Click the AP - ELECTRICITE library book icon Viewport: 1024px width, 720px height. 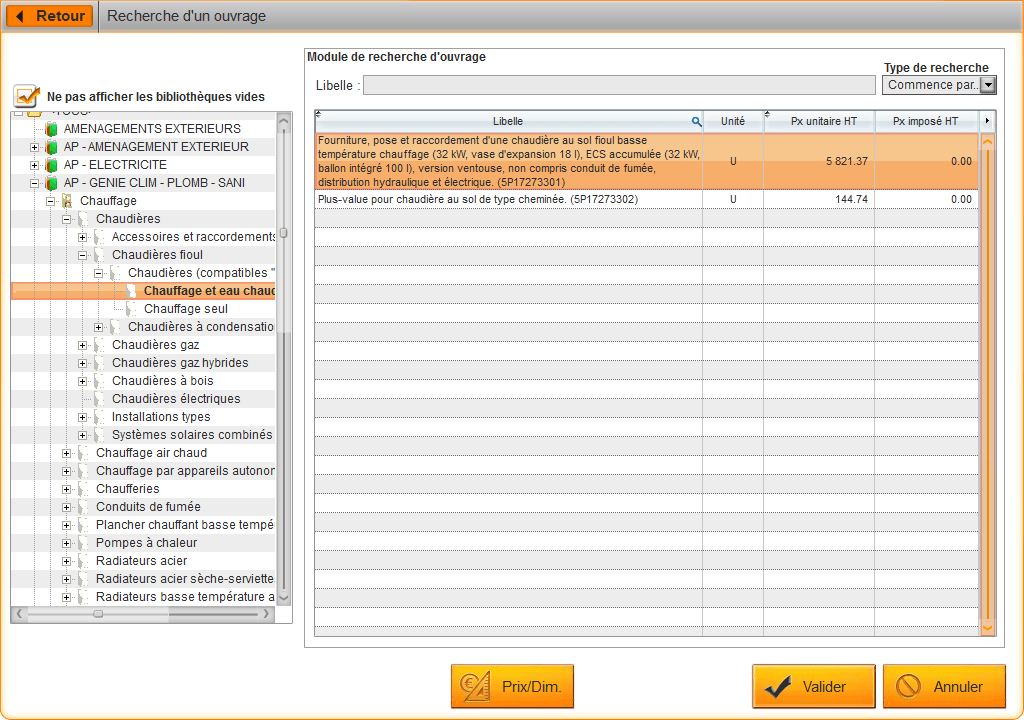click(51, 165)
